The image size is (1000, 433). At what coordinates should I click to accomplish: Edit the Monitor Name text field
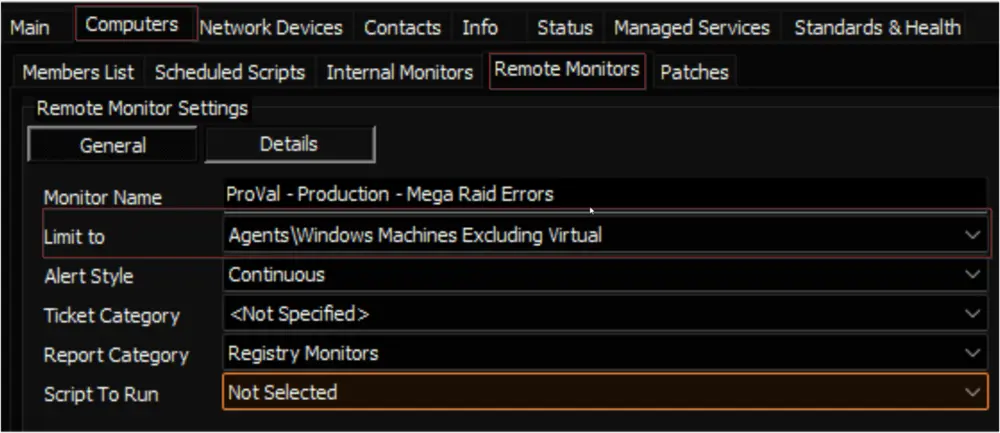coord(604,194)
